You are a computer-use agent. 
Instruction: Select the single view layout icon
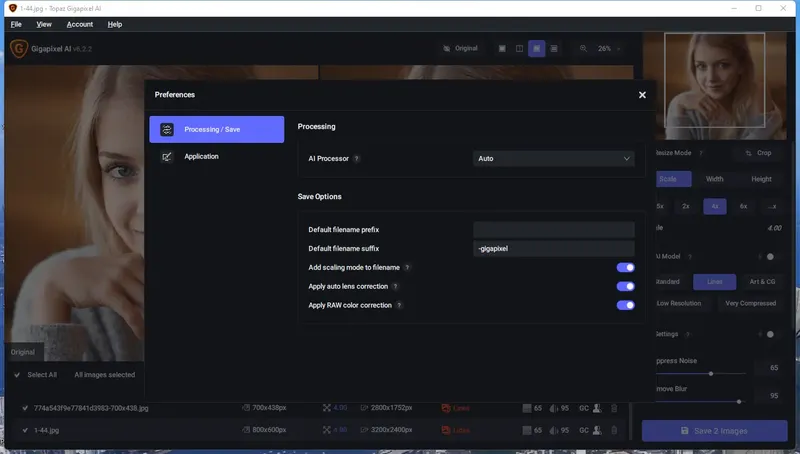click(502, 48)
